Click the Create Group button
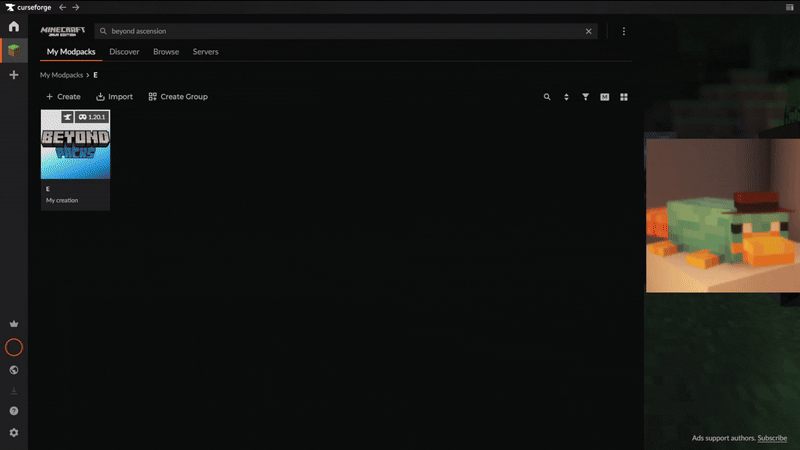The image size is (800, 450). click(x=178, y=96)
